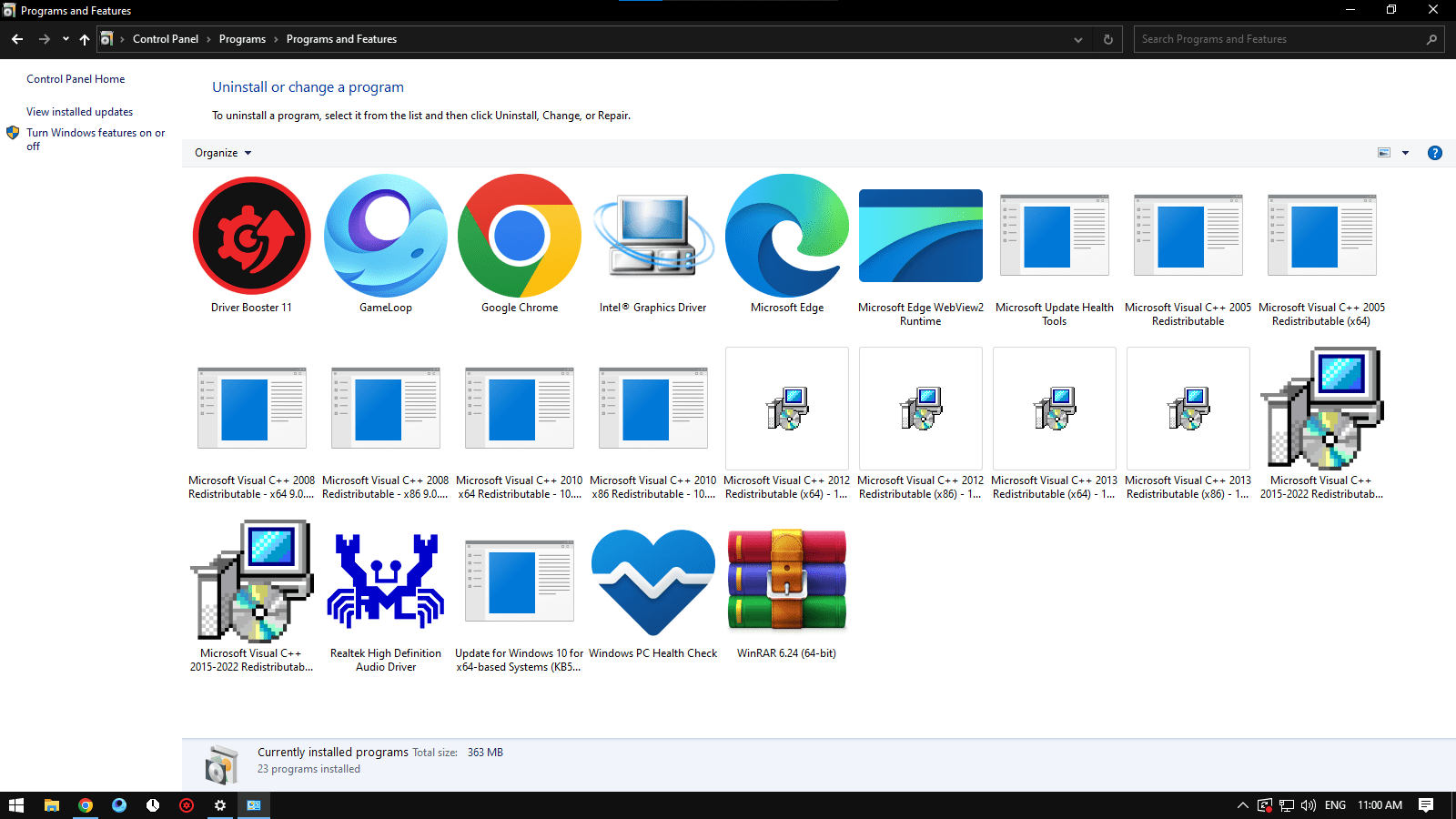Image resolution: width=1456 pixels, height=819 pixels.
Task: Select Microsoft Visual C++ 2005 Redistributable (x64)
Action: click(x=1322, y=236)
